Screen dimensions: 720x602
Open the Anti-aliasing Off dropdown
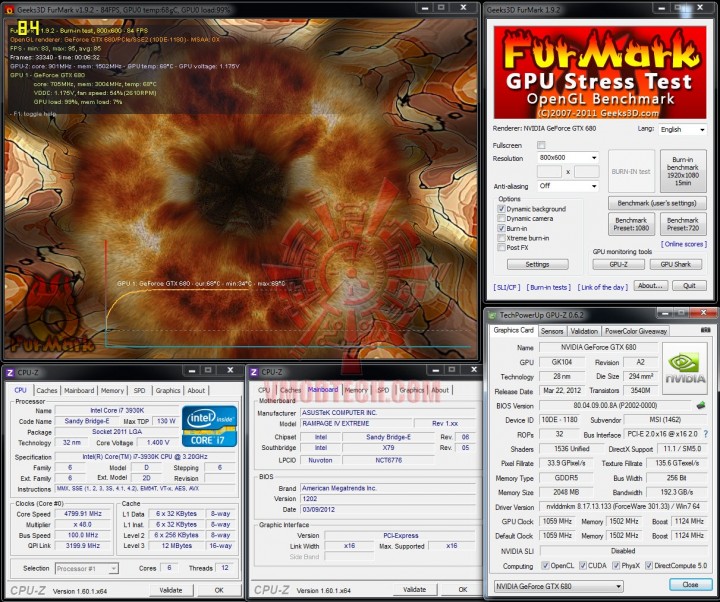click(x=568, y=186)
